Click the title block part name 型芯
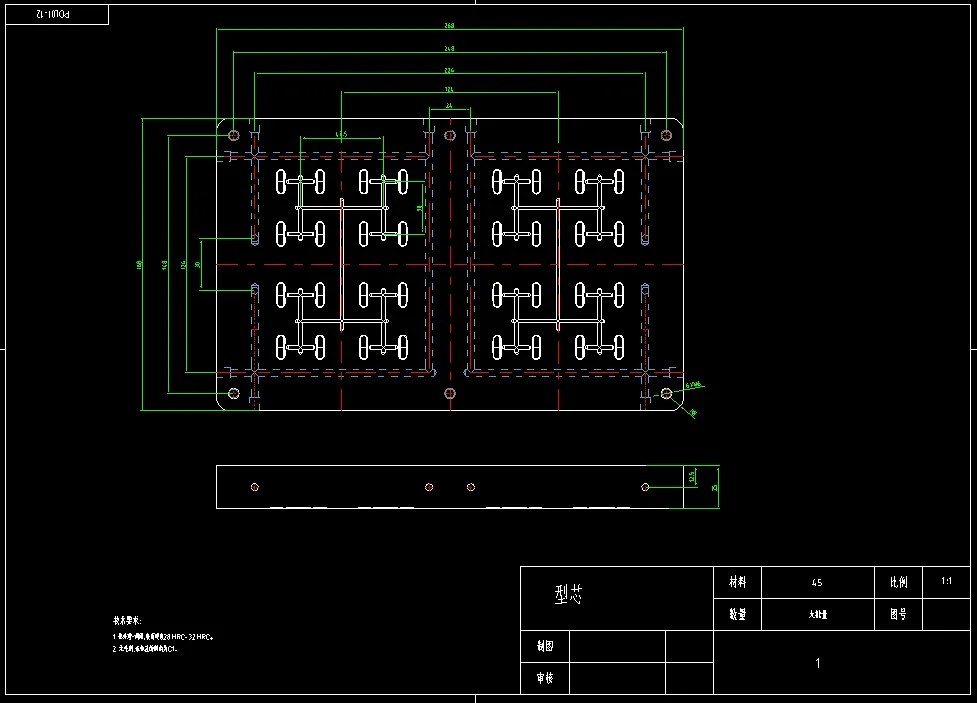977x703 pixels. point(568,595)
